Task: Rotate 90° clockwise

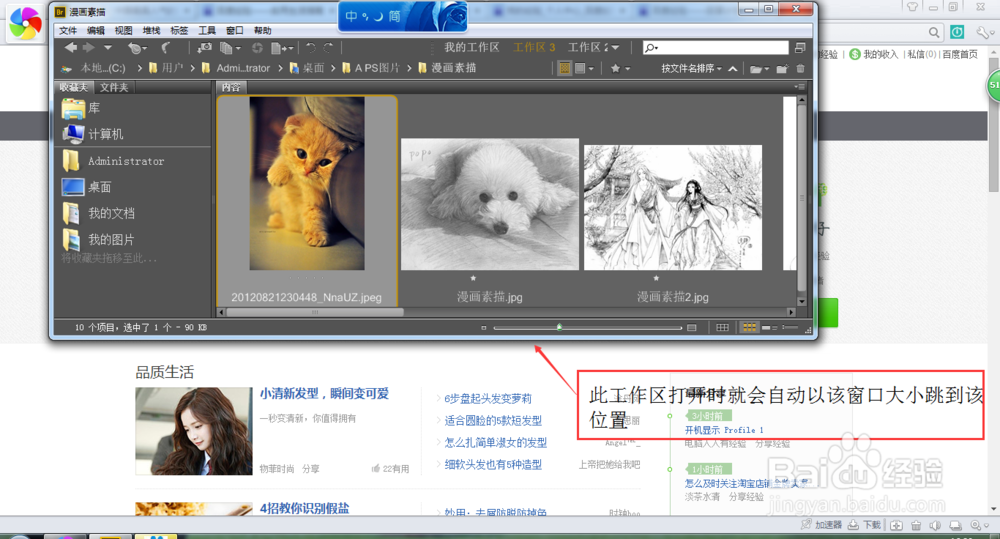Action: coord(328,48)
